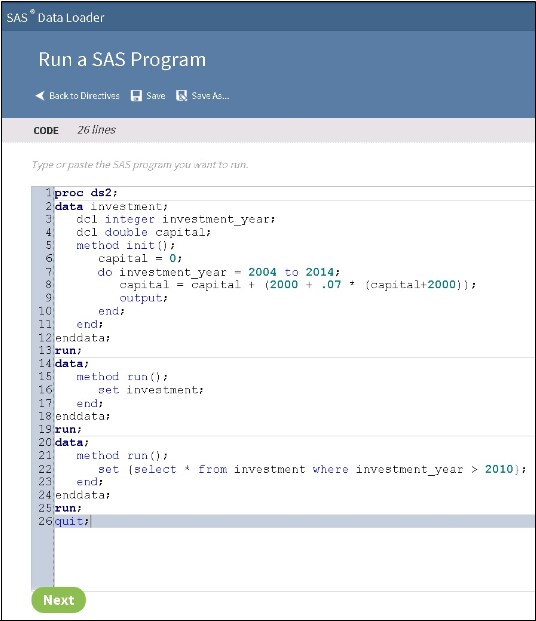Click the Save text button
Viewport: 536px width, 621px height.
point(155,95)
